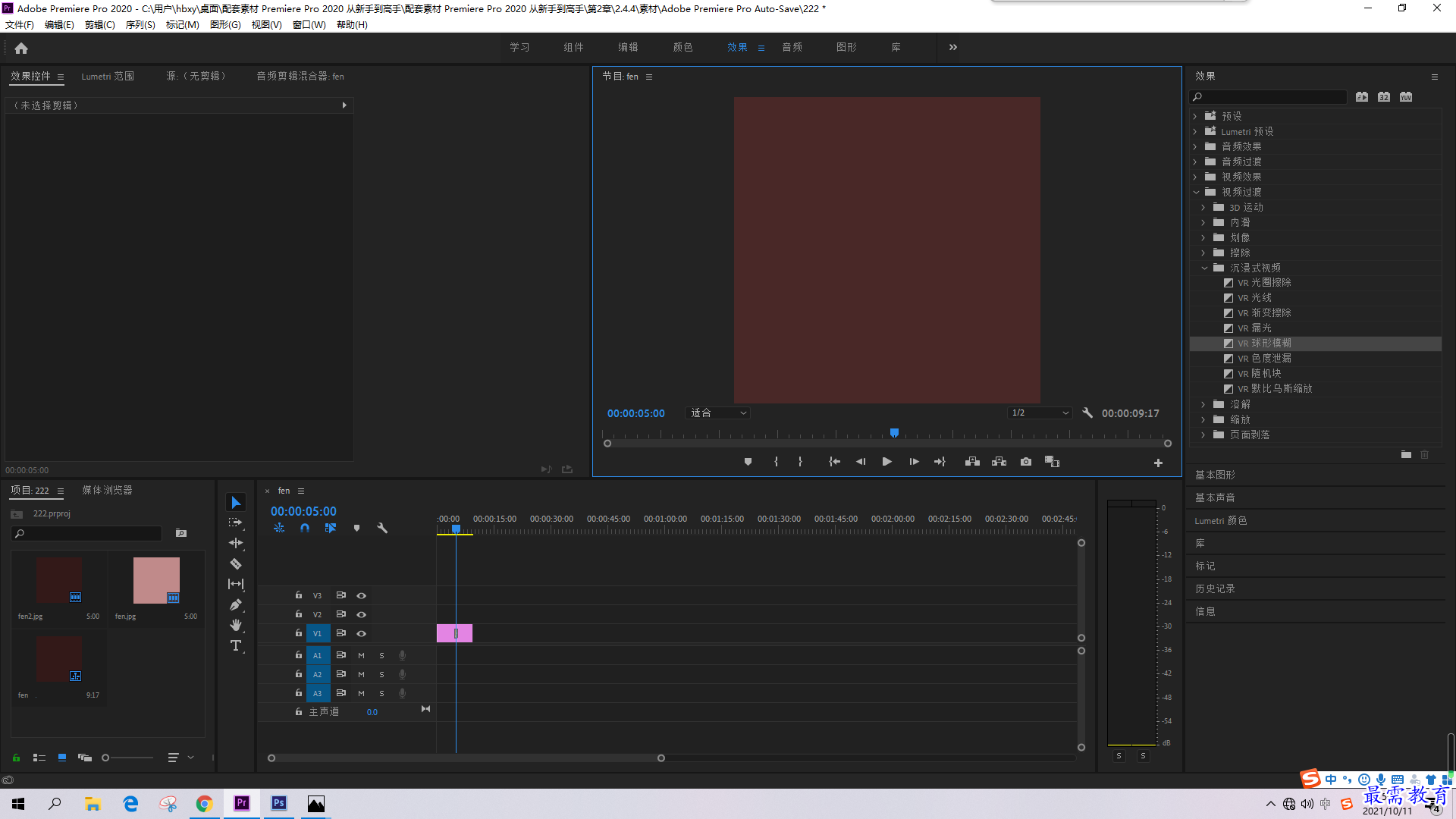The image size is (1456, 819).
Task: Open the 序列(S) menu
Action: point(140,25)
